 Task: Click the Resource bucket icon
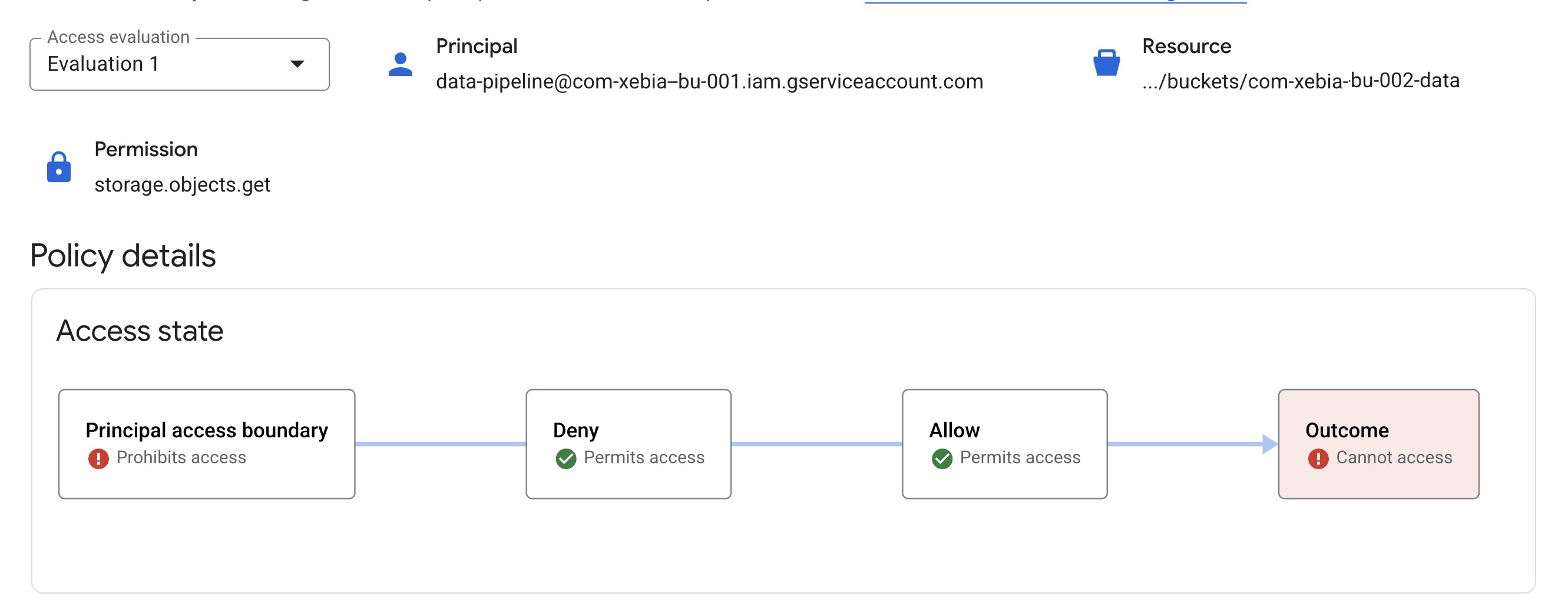[1106, 62]
